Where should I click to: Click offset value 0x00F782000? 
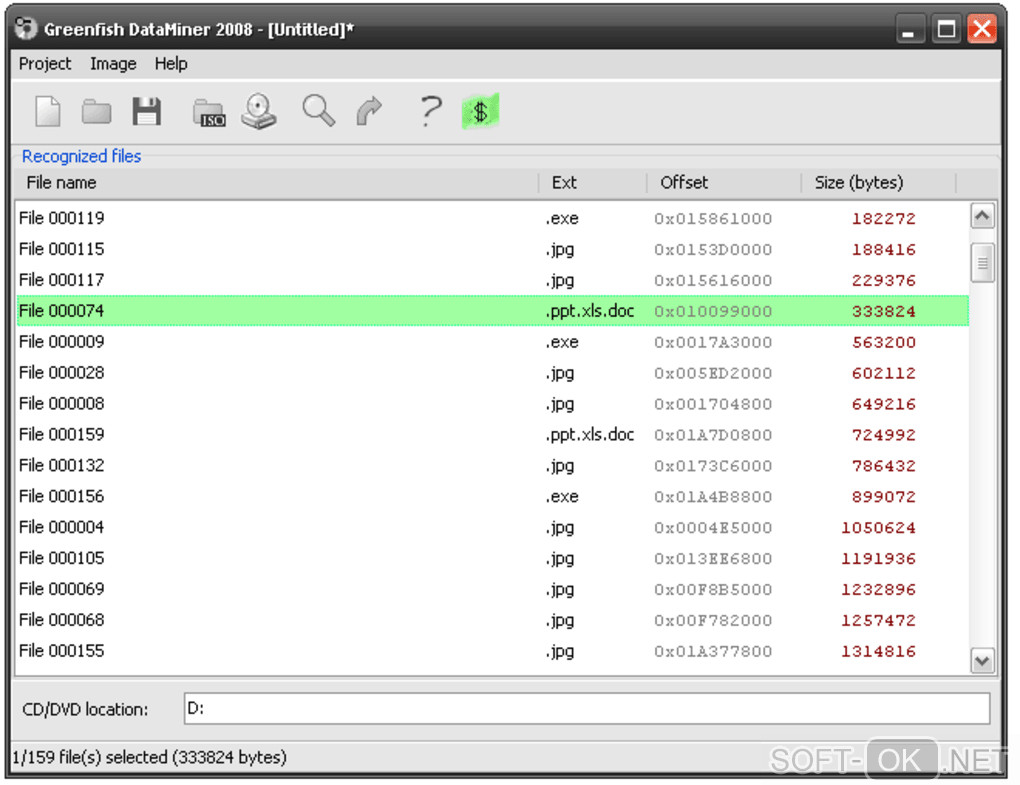click(713, 620)
